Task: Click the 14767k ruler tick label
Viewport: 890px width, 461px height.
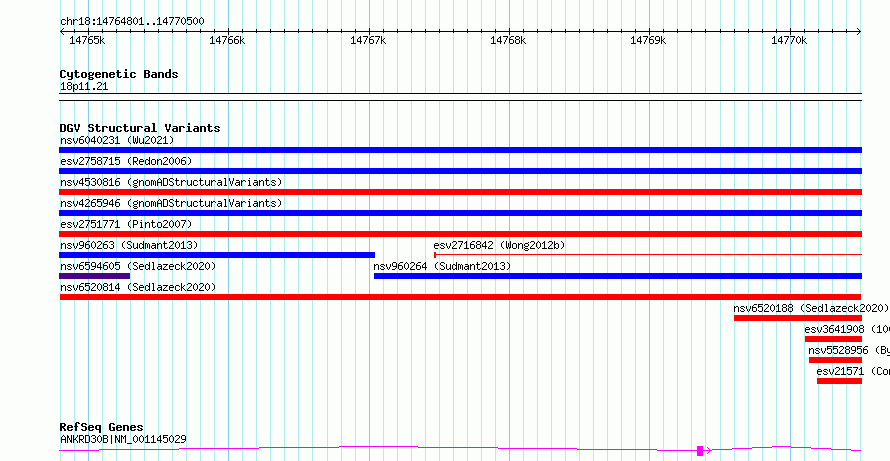Action: tap(368, 40)
